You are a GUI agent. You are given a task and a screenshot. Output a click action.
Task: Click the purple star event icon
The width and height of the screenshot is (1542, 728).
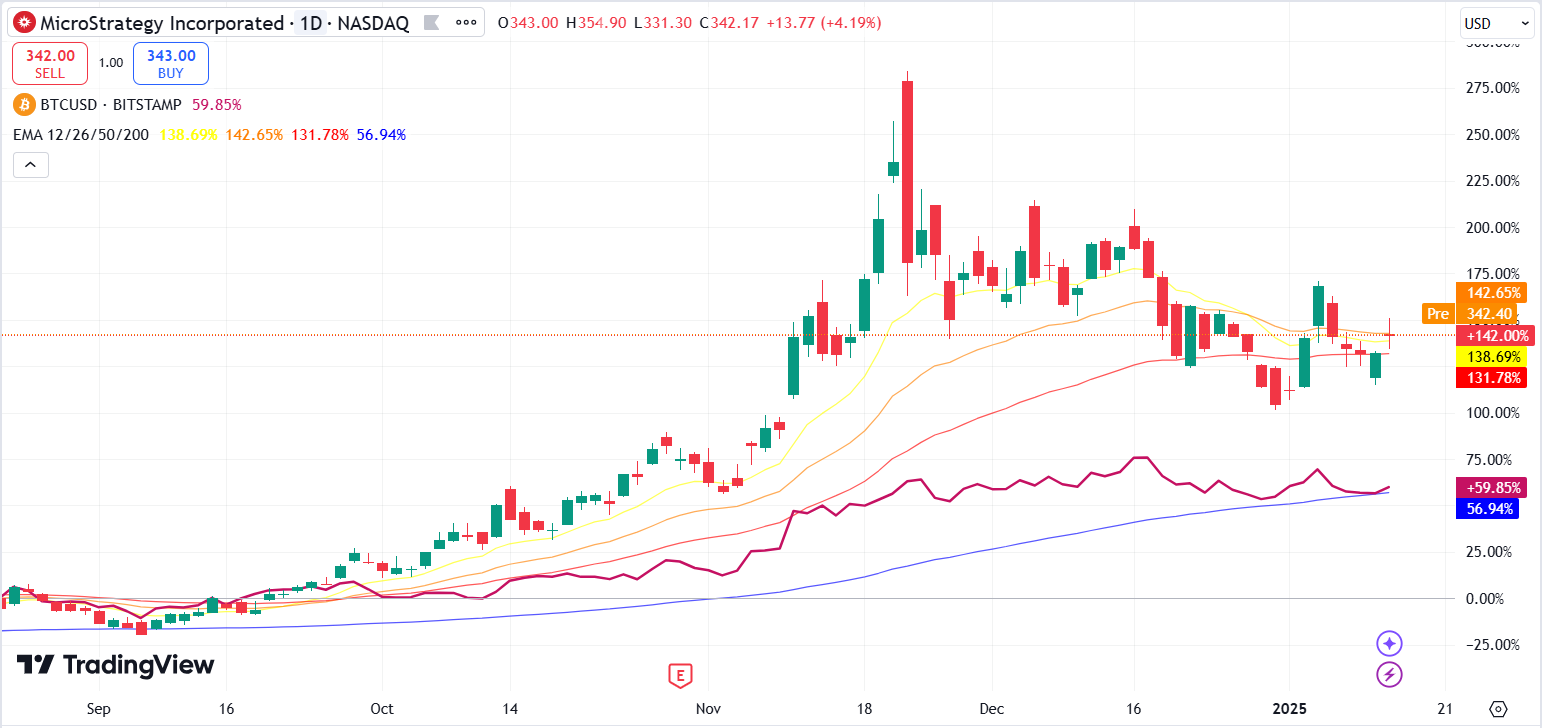click(x=1389, y=643)
